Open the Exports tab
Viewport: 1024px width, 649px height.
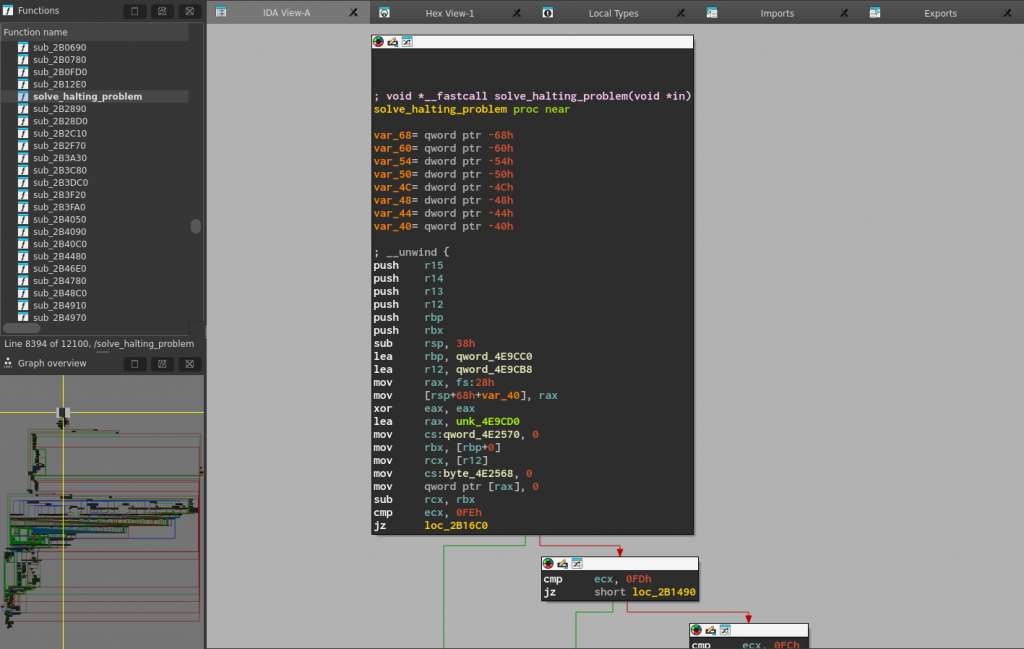pyautogui.click(x=940, y=12)
